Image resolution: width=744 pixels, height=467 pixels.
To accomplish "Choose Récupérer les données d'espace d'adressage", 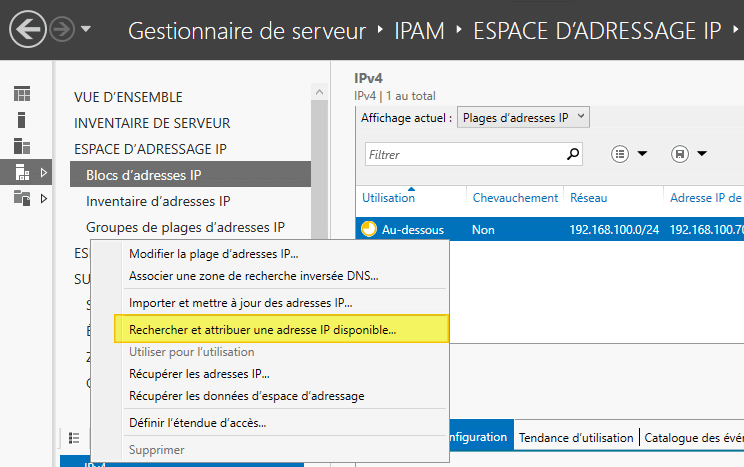I will point(247,396).
